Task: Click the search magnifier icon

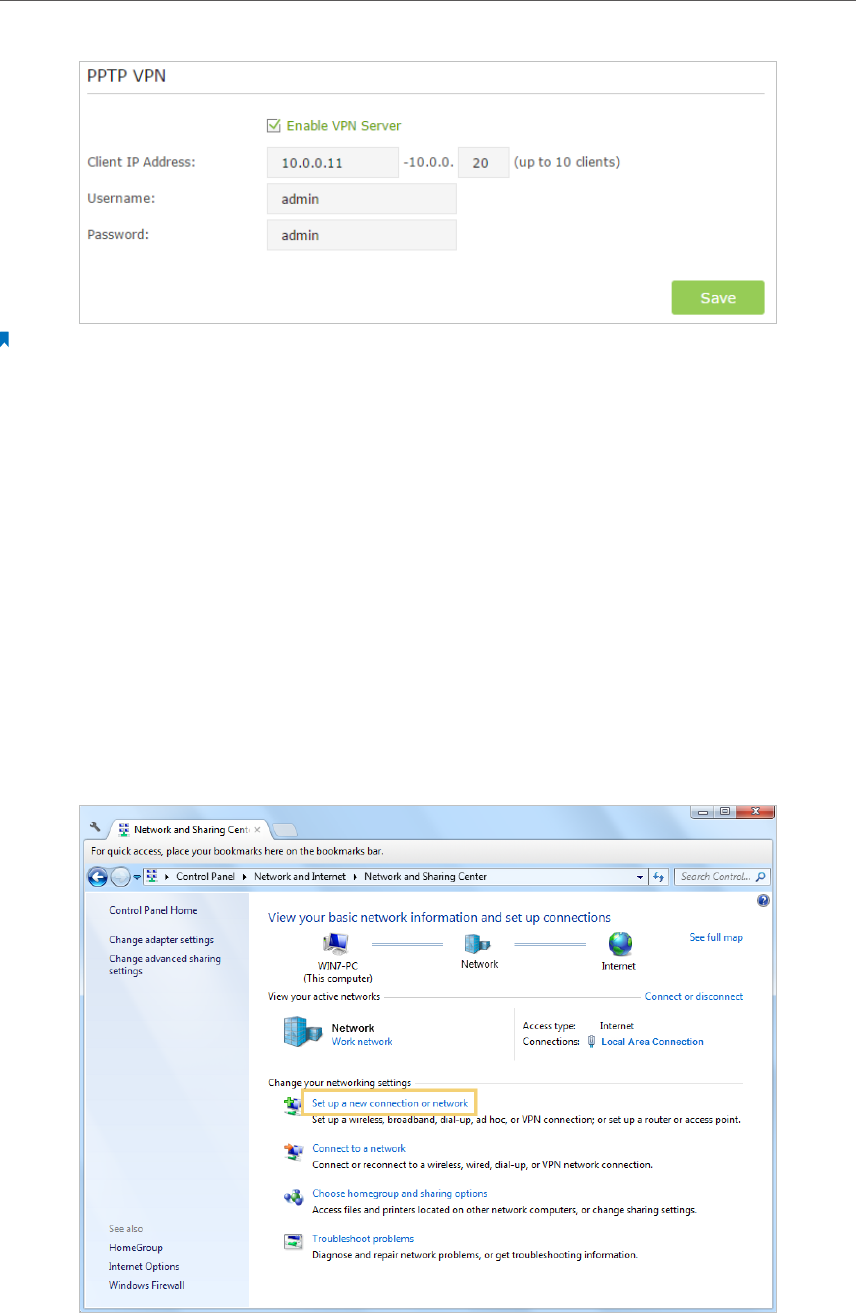Action: [762, 877]
